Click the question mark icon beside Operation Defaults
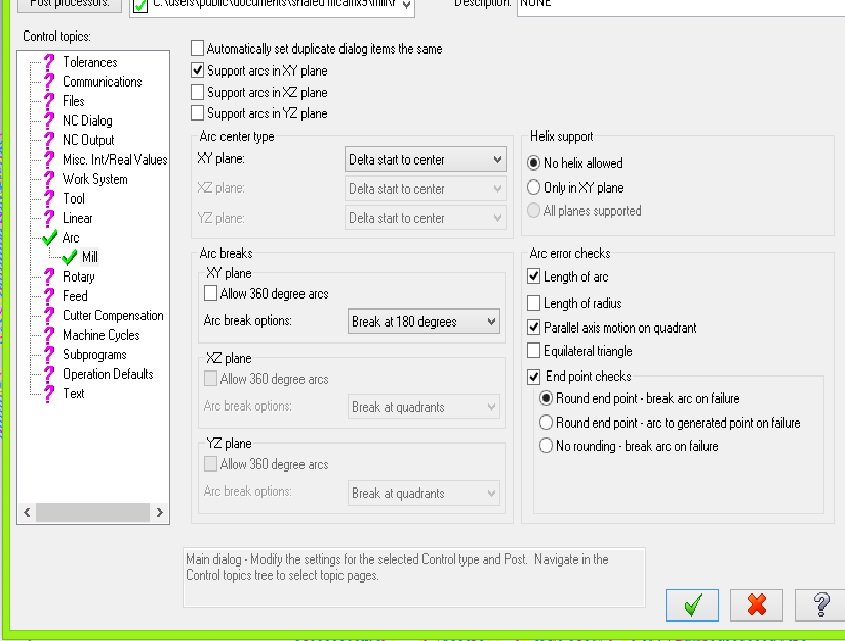Viewport: 845px width, 641px height. click(49, 374)
